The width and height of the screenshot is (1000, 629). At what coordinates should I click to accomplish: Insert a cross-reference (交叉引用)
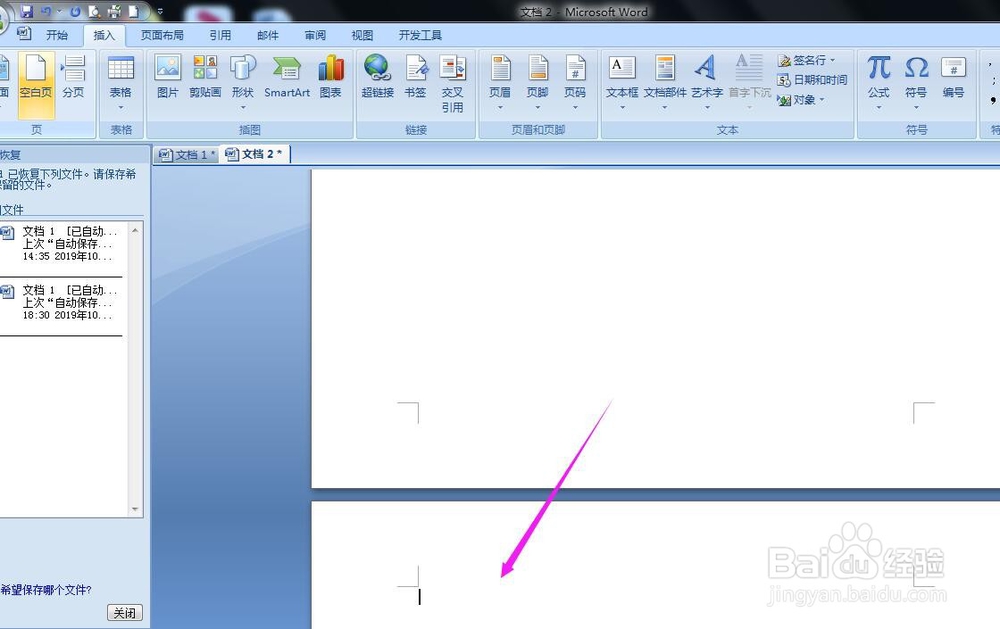452,85
